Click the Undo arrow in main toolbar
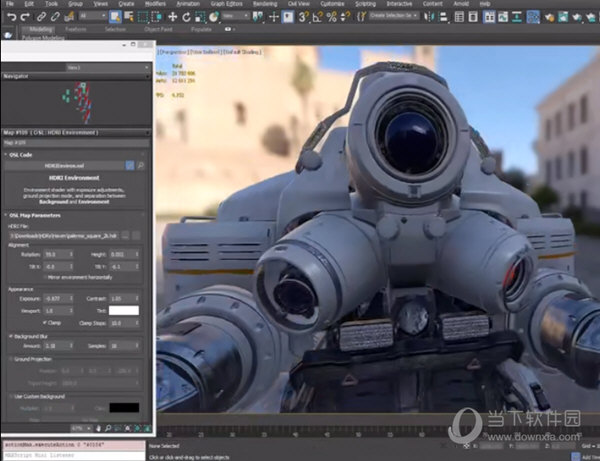Screen dimensions: 600x461 11,17
